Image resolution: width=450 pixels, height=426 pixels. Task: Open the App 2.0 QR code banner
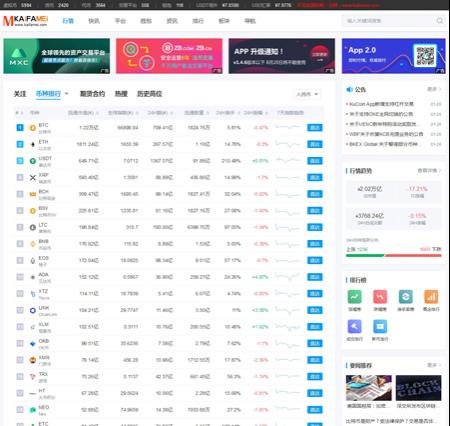point(394,56)
